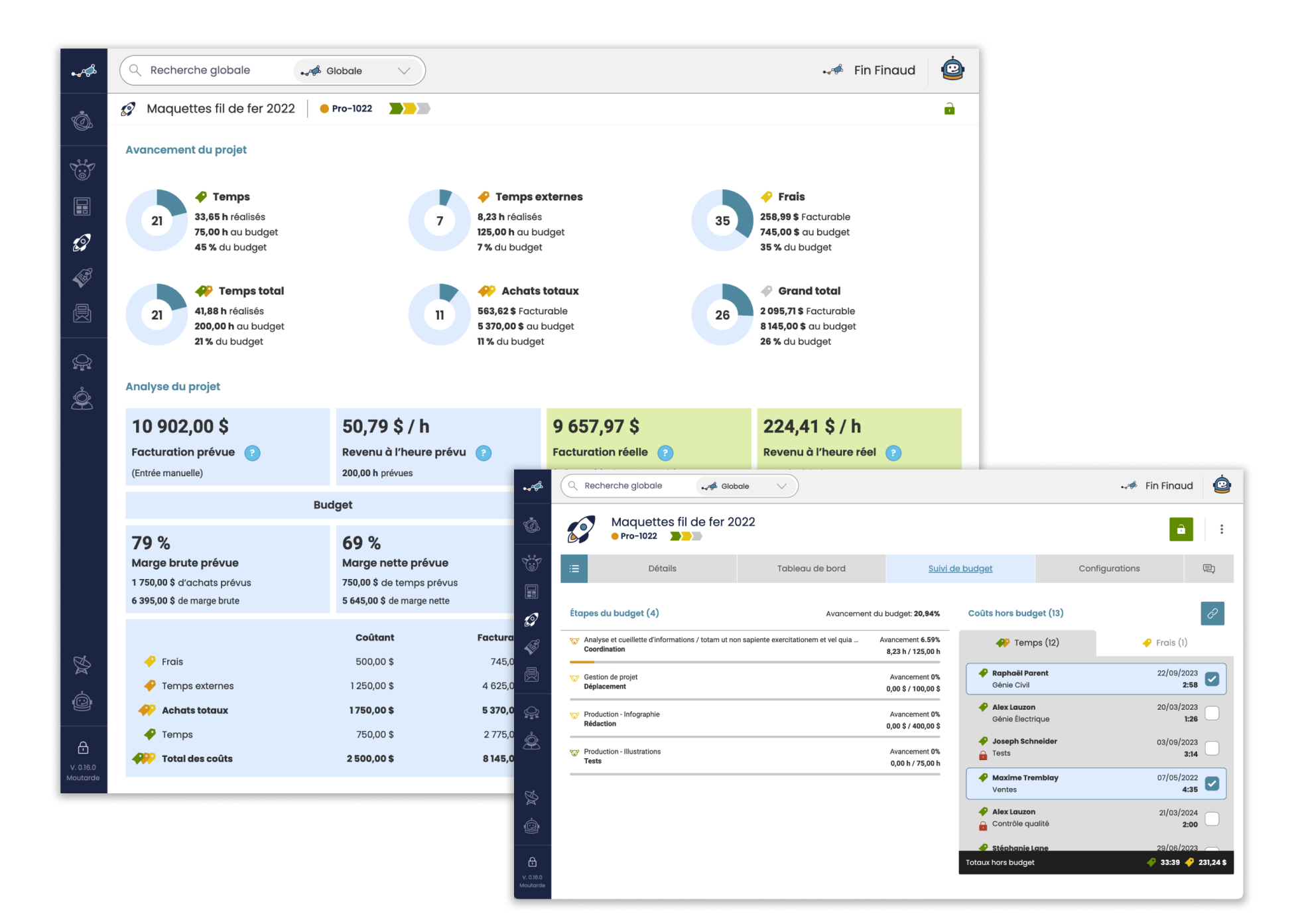Open the calculator icon in back window sidebar

82,206
